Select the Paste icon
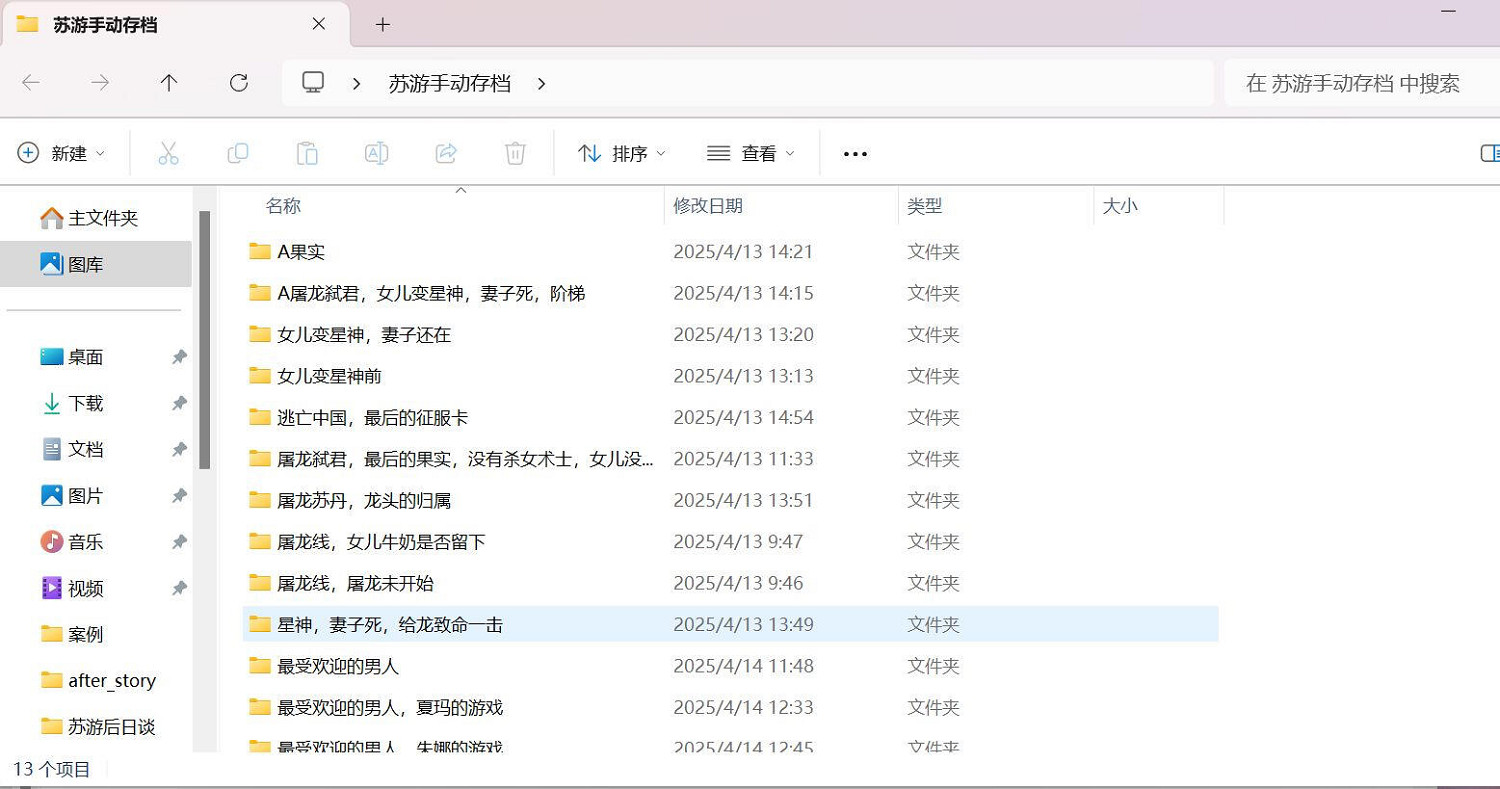This screenshot has width=1500, height=789. 306,152
